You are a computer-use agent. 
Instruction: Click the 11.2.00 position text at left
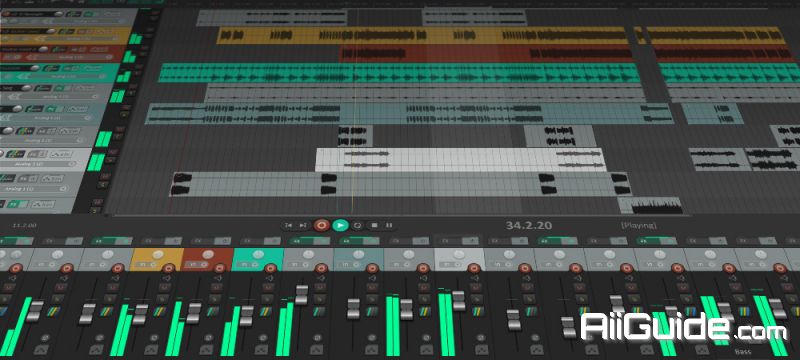pyautogui.click(x=24, y=225)
